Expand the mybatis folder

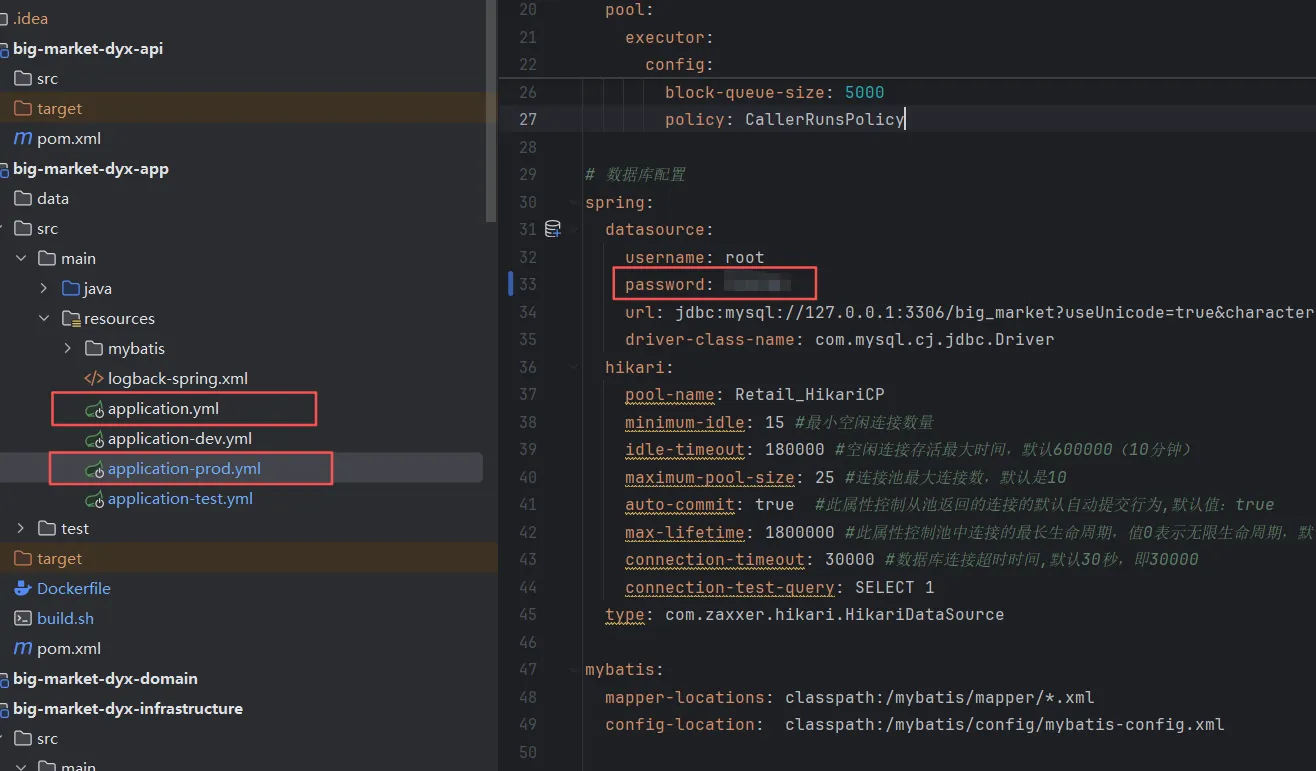coord(67,348)
